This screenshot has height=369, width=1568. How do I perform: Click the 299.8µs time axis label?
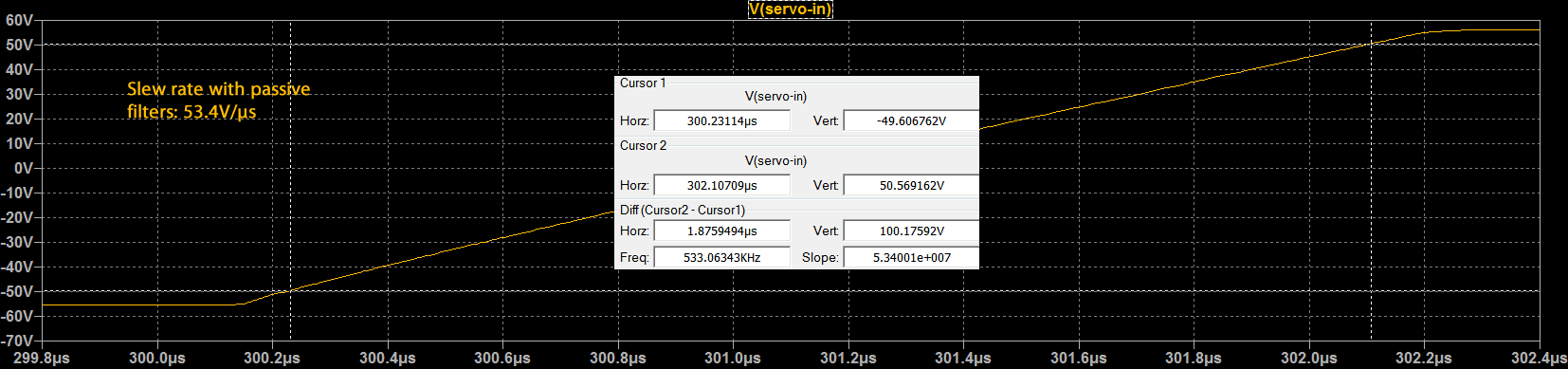coord(42,358)
